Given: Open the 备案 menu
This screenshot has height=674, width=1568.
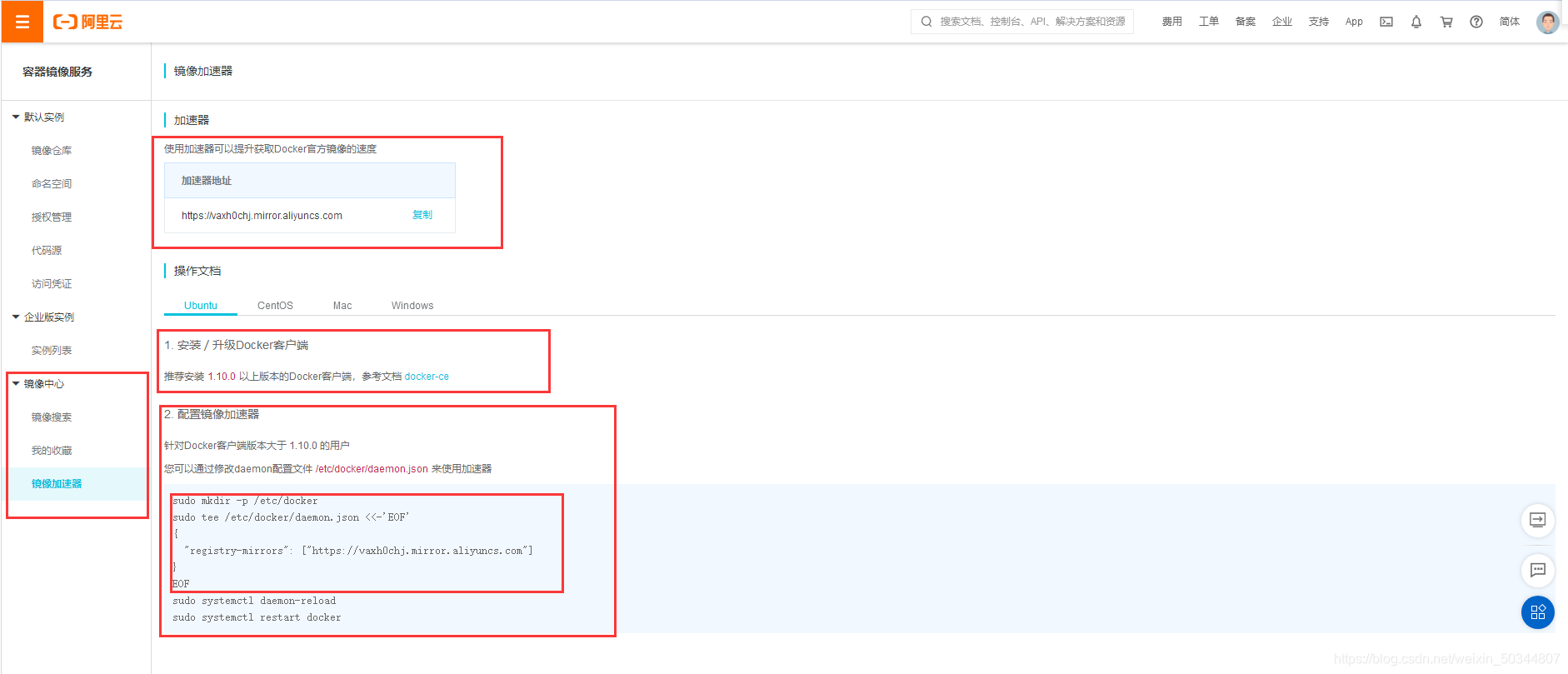Looking at the screenshot, I should (x=1246, y=22).
